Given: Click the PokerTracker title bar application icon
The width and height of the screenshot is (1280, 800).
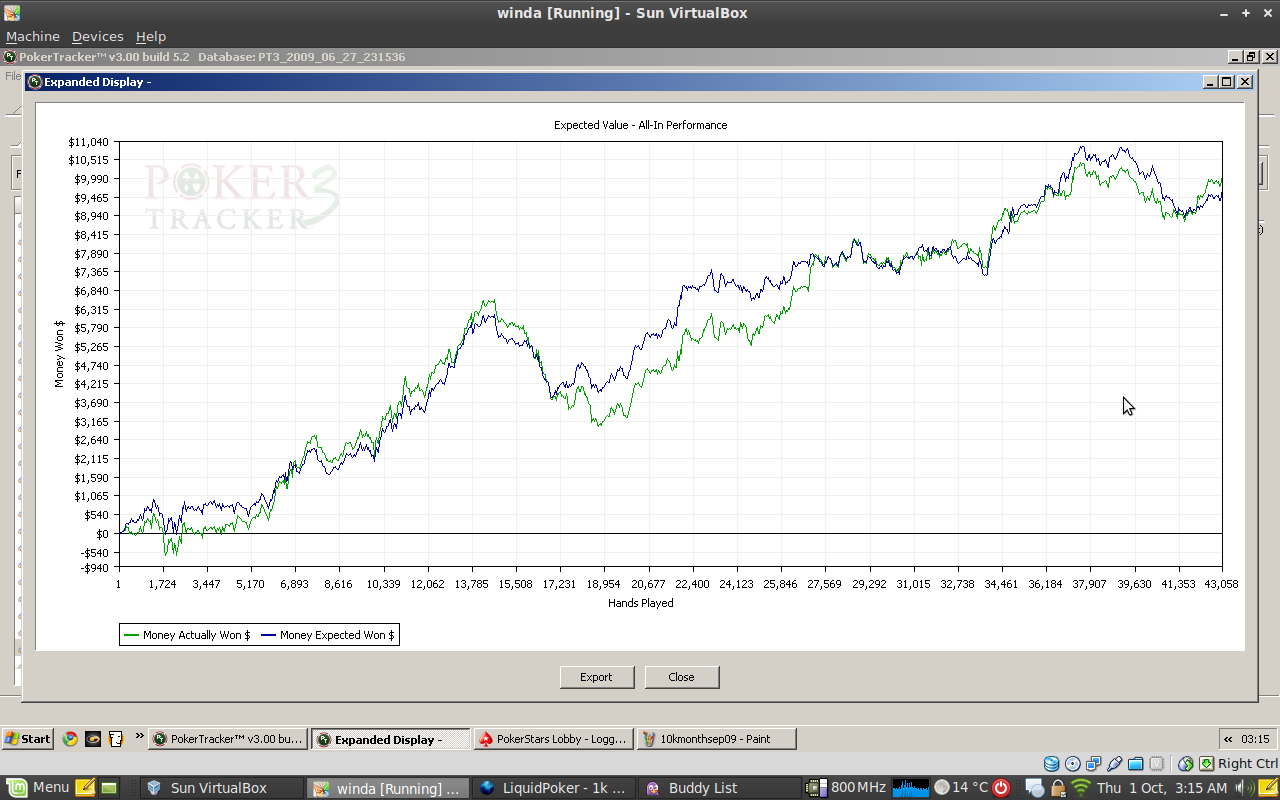Looking at the screenshot, I should (10, 57).
